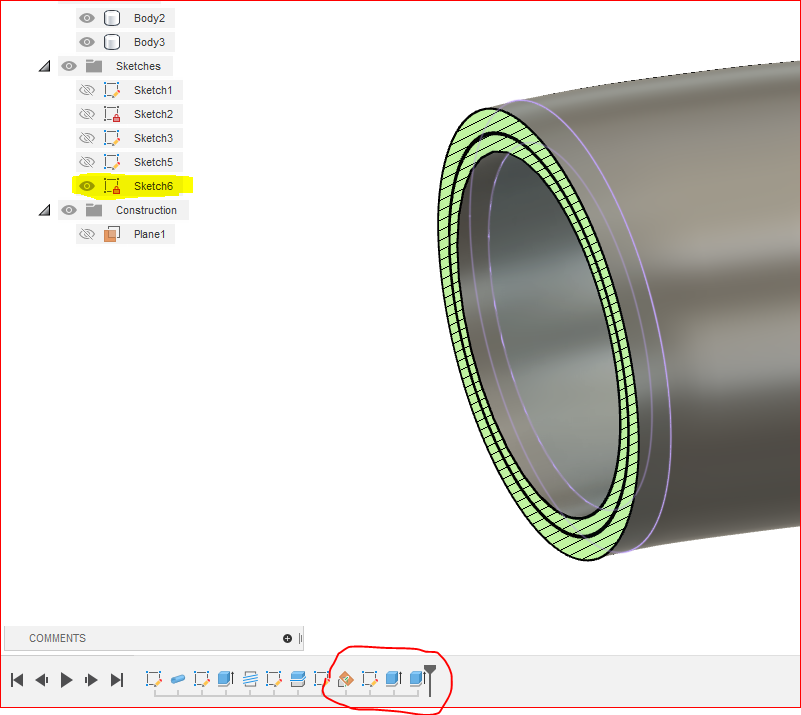This screenshot has height=715, width=801.
Task: Expand the COMMENTS panel
Action: pyautogui.click(x=287, y=637)
